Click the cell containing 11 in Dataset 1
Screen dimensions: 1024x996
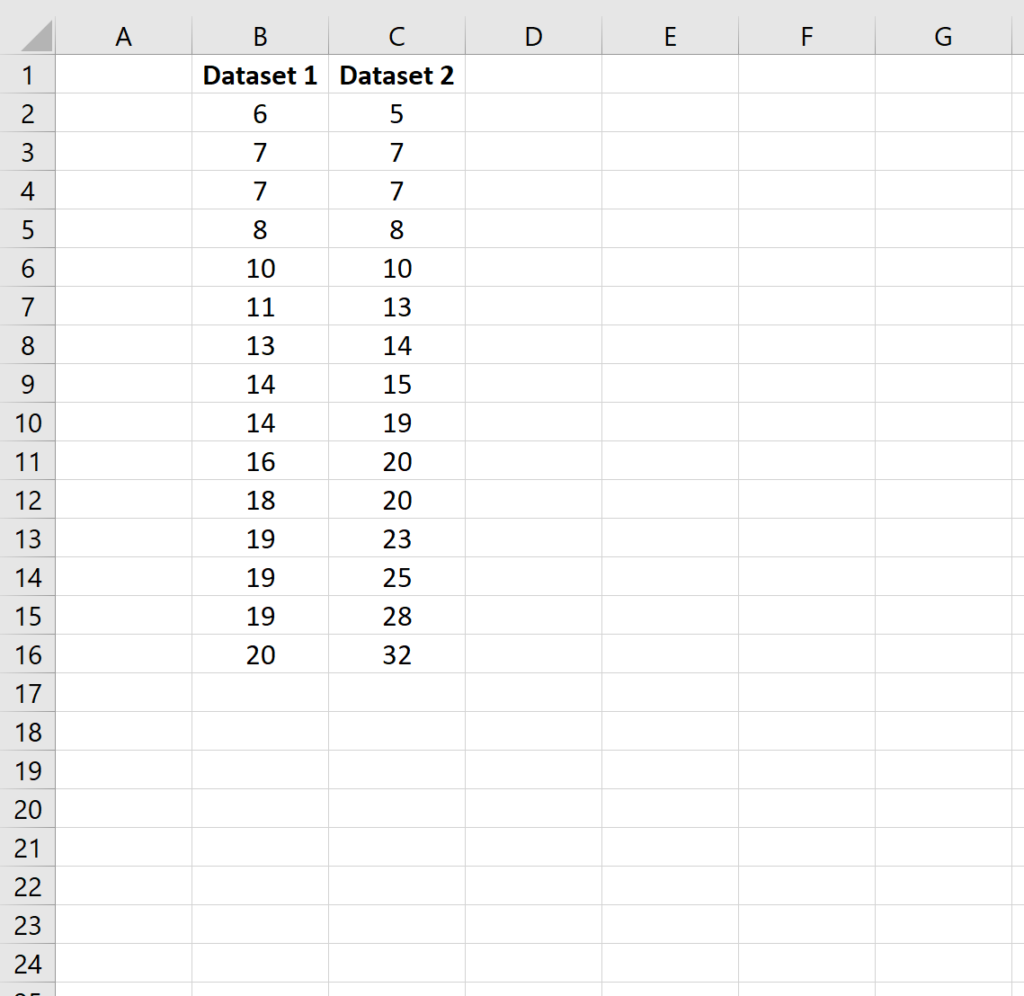(260, 307)
